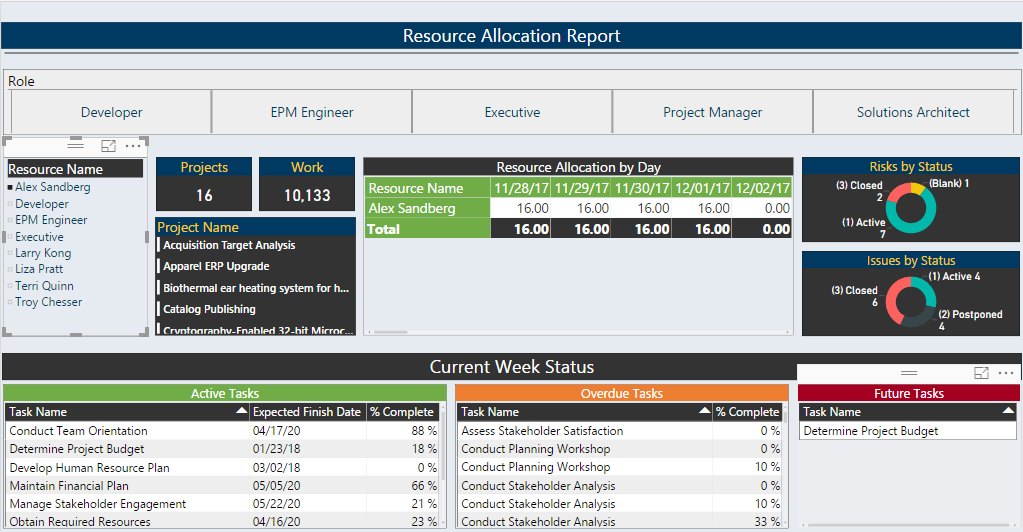Open focus mode for Future Tasks visual
Screen dimensions: 1023x532
tap(981, 373)
